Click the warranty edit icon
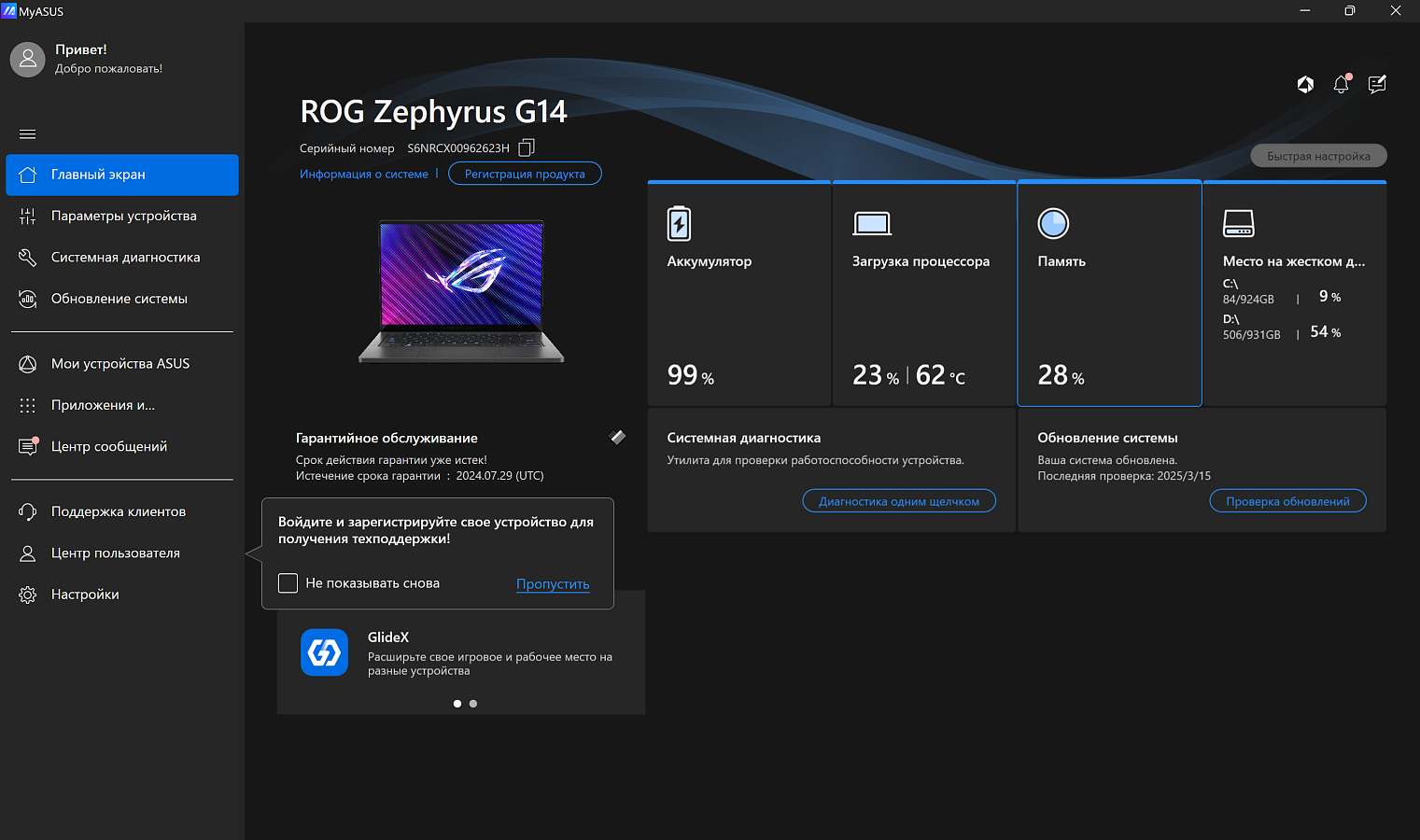The width and height of the screenshot is (1420, 840). (x=617, y=437)
